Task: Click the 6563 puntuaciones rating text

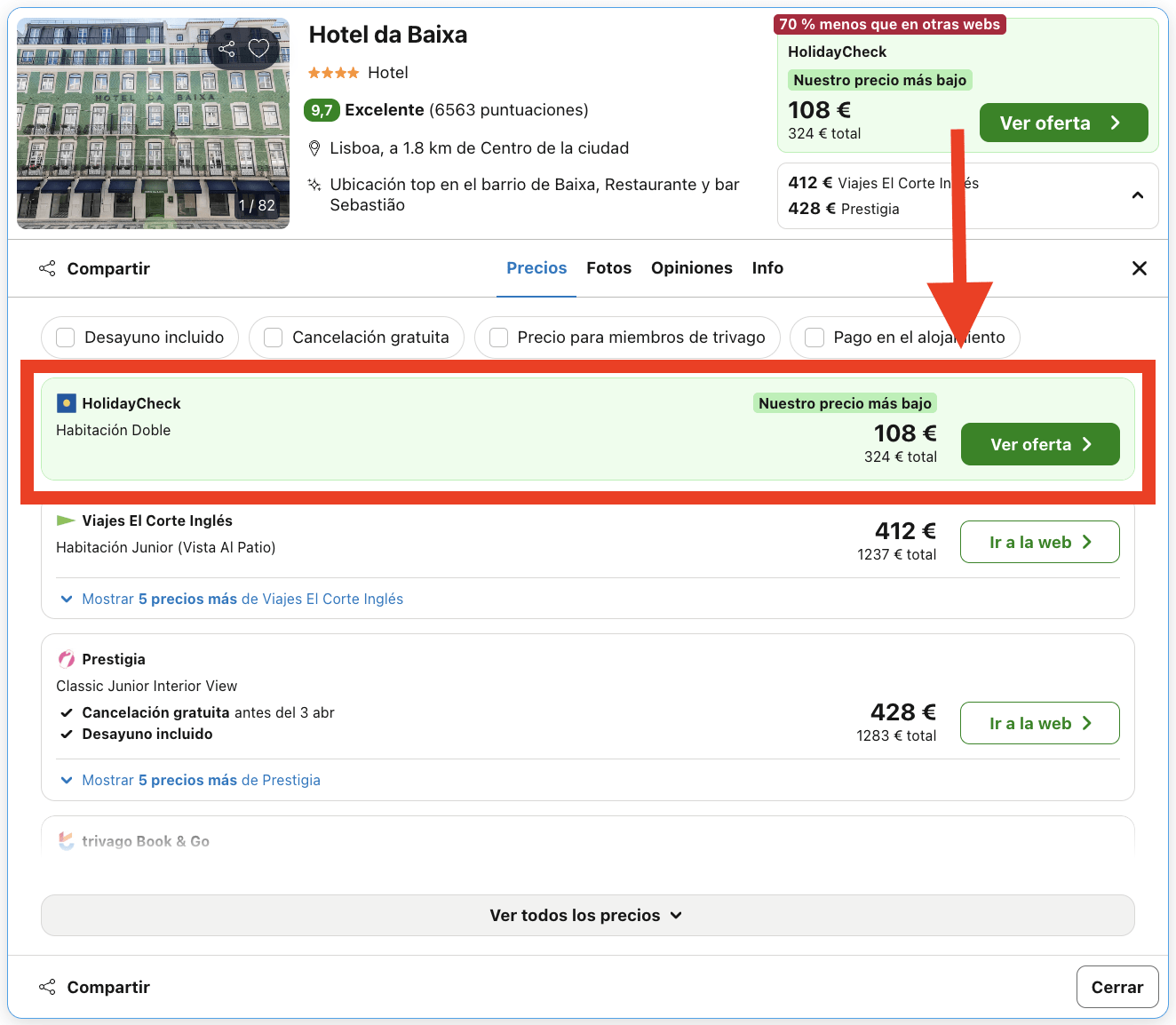Action: coord(509,110)
